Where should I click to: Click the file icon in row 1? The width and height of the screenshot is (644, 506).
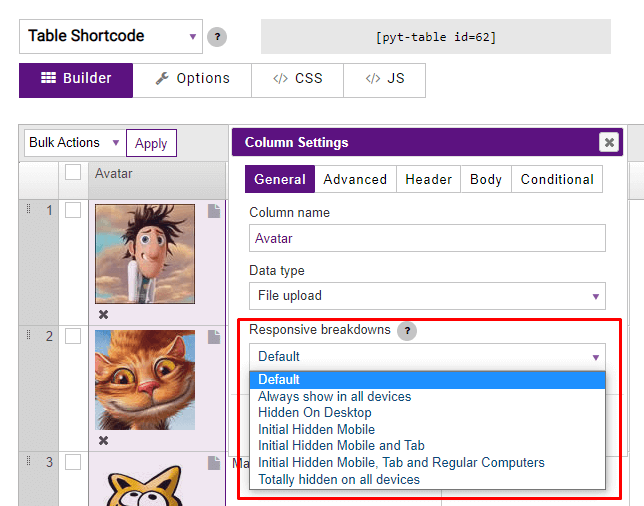tap(214, 211)
